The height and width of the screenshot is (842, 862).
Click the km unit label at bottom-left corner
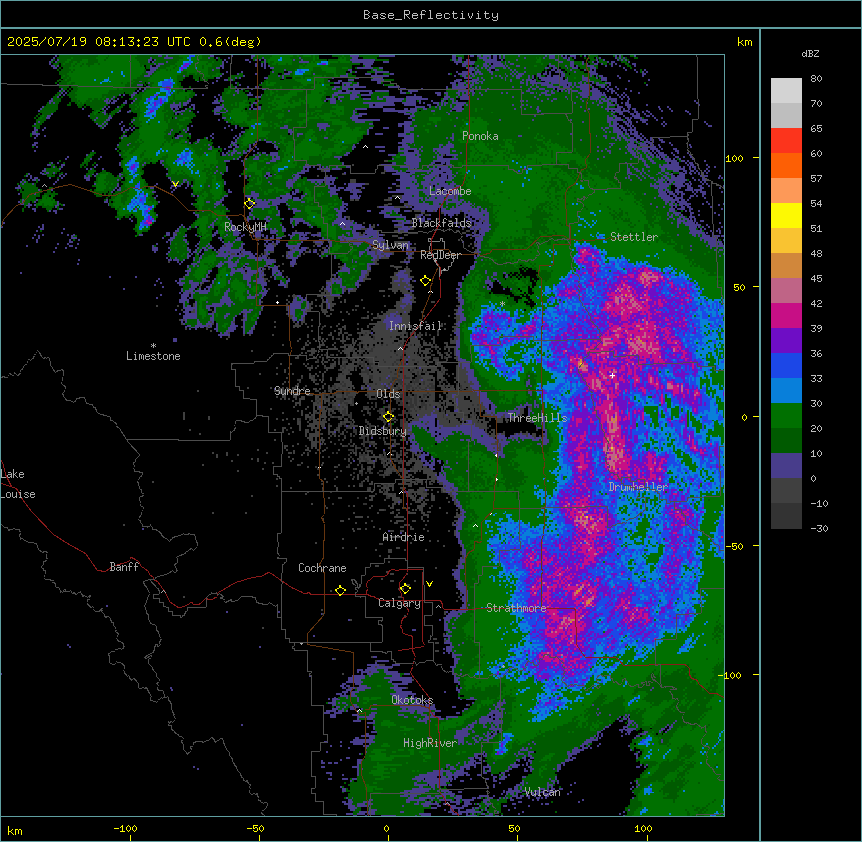15,830
